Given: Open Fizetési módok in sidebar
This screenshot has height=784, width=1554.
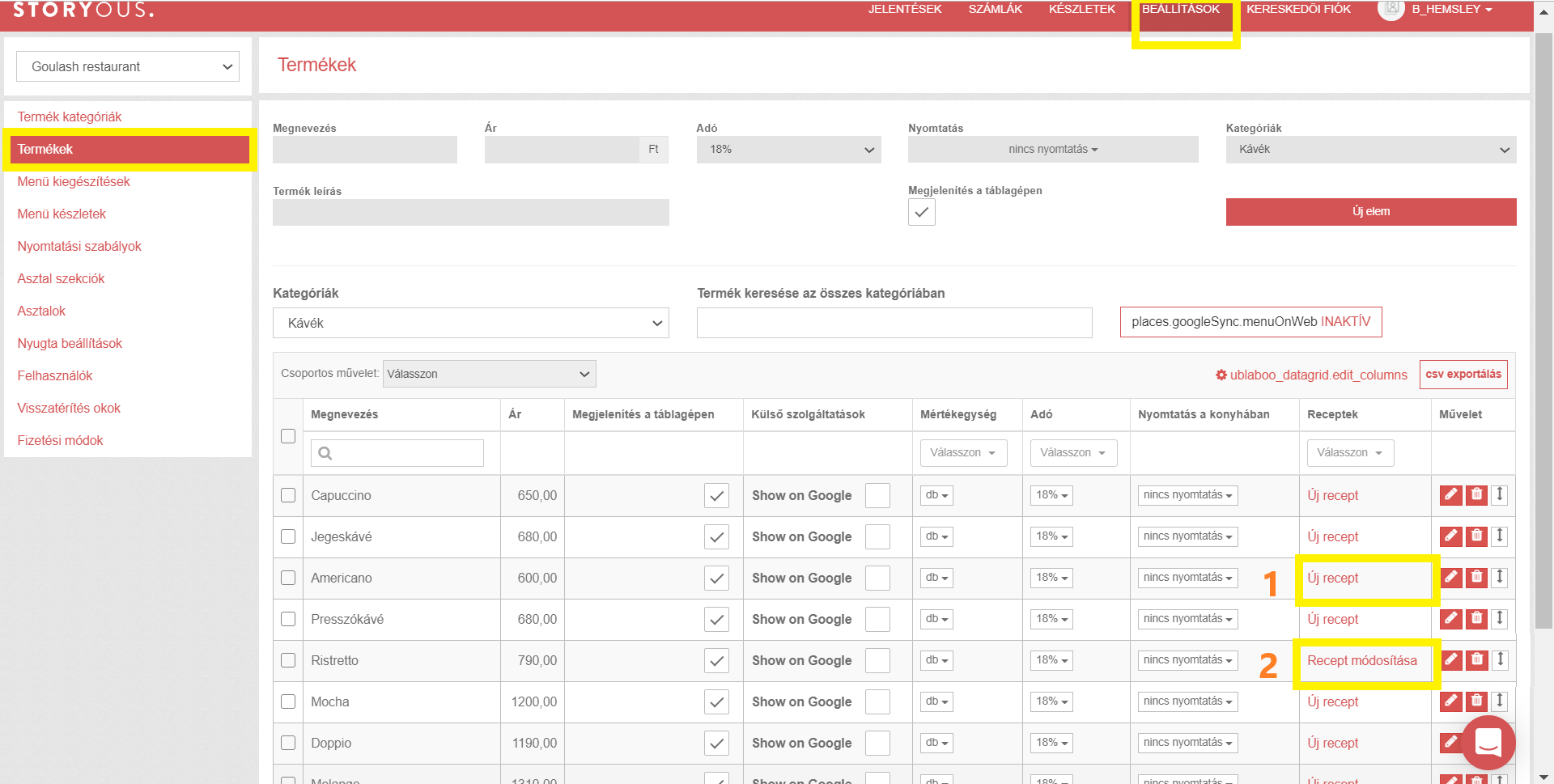Looking at the screenshot, I should [60, 440].
